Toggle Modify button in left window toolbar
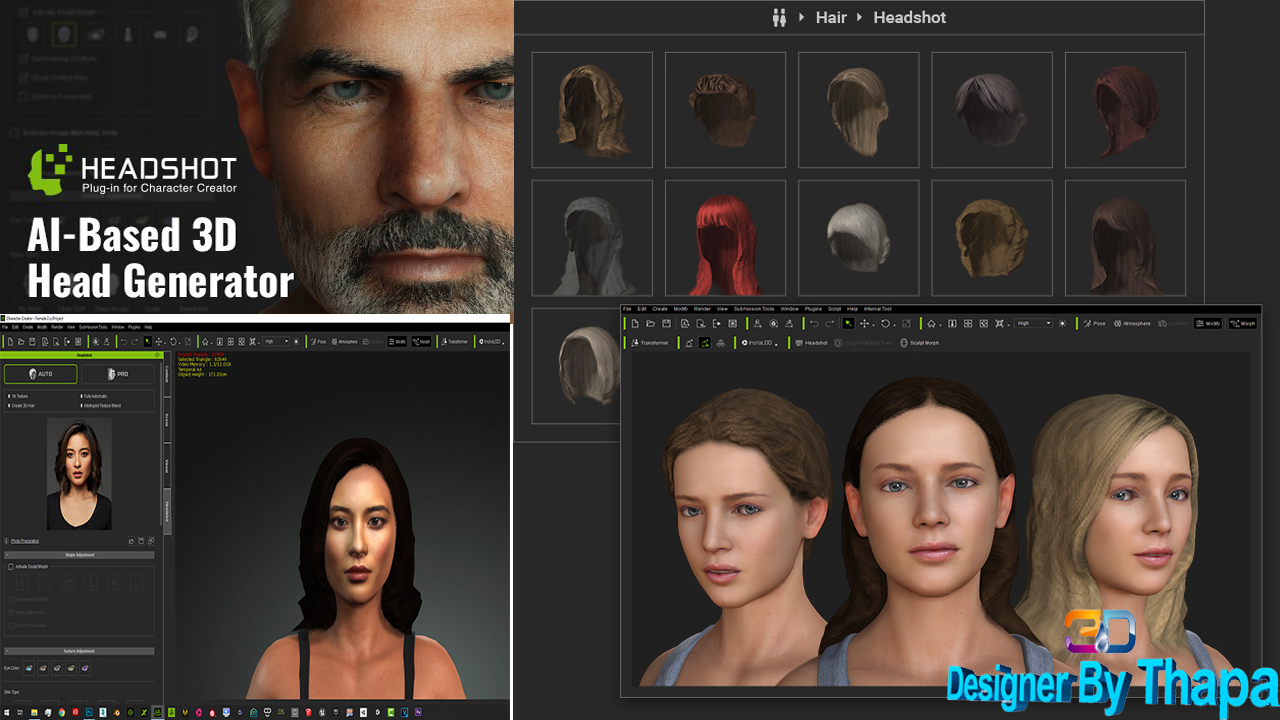The width and height of the screenshot is (1280, 720). 397,341
